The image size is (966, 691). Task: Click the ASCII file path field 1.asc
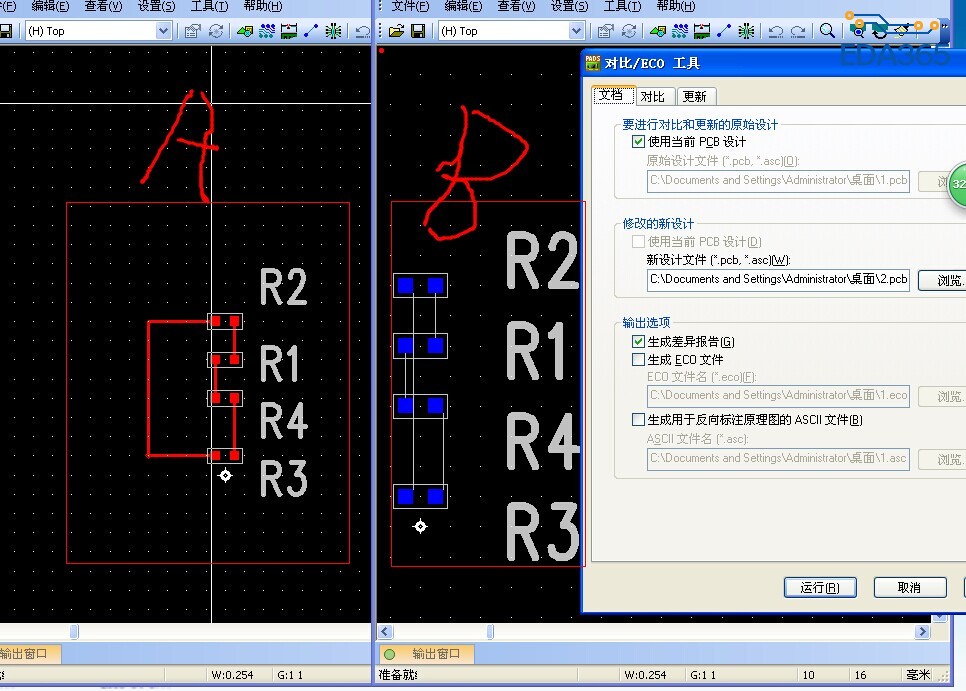click(778, 458)
